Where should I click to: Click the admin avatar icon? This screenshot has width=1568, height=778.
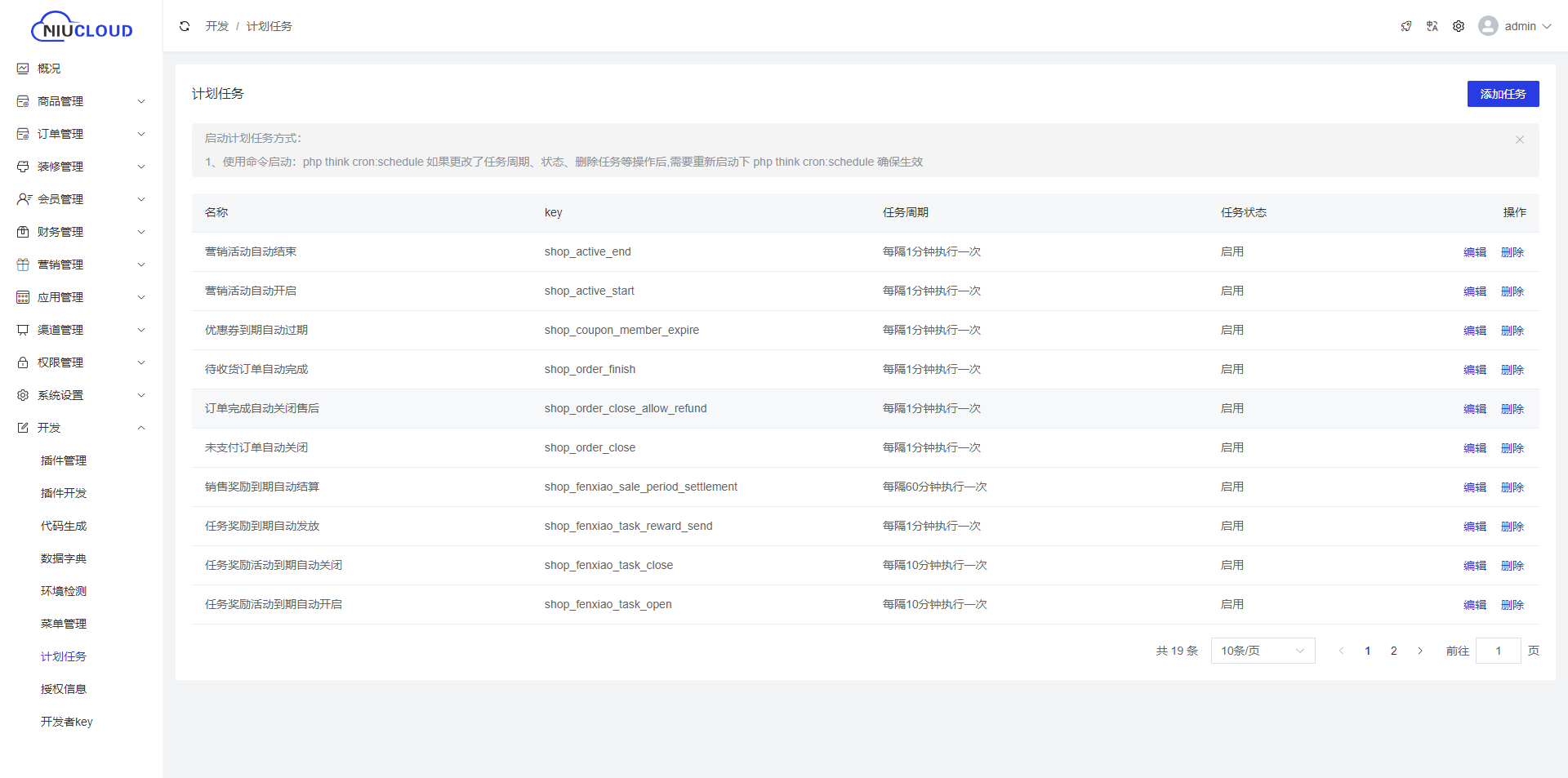coord(1488,26)
